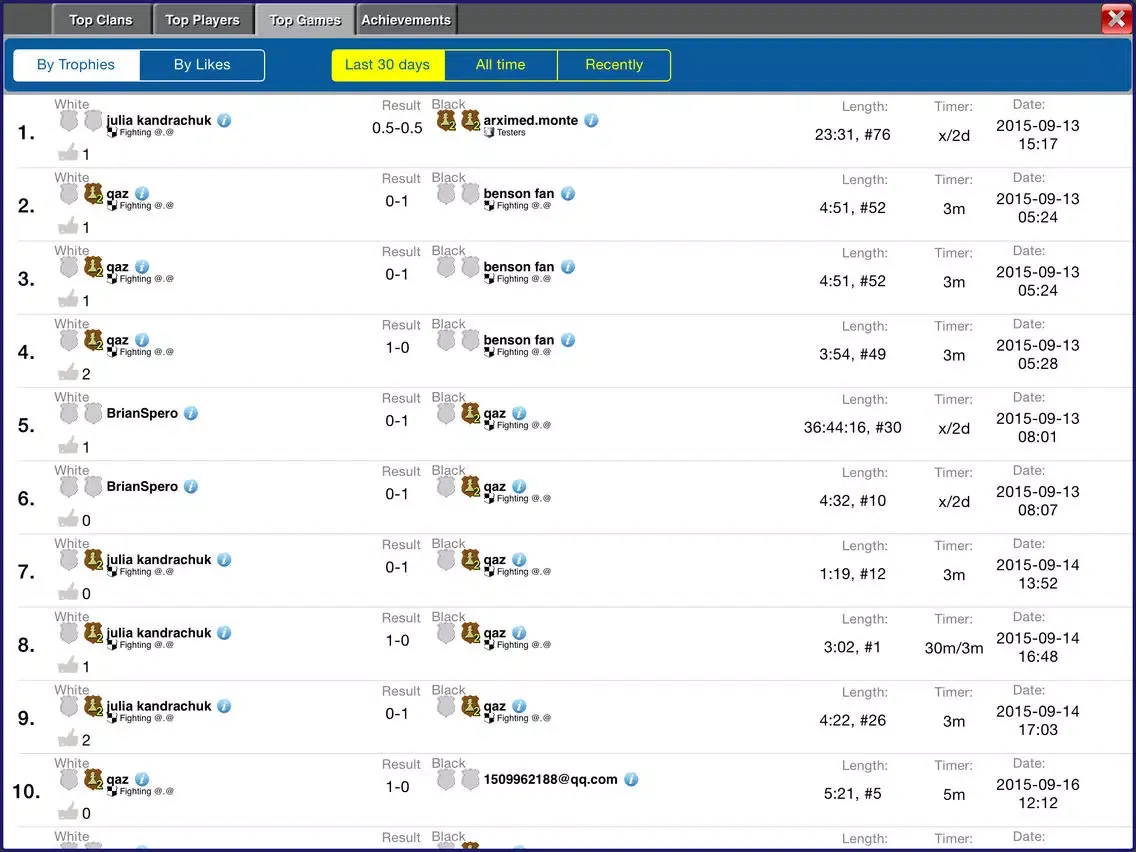Open the Top Clans tab
1136x852 pixels.
(101, 20)
